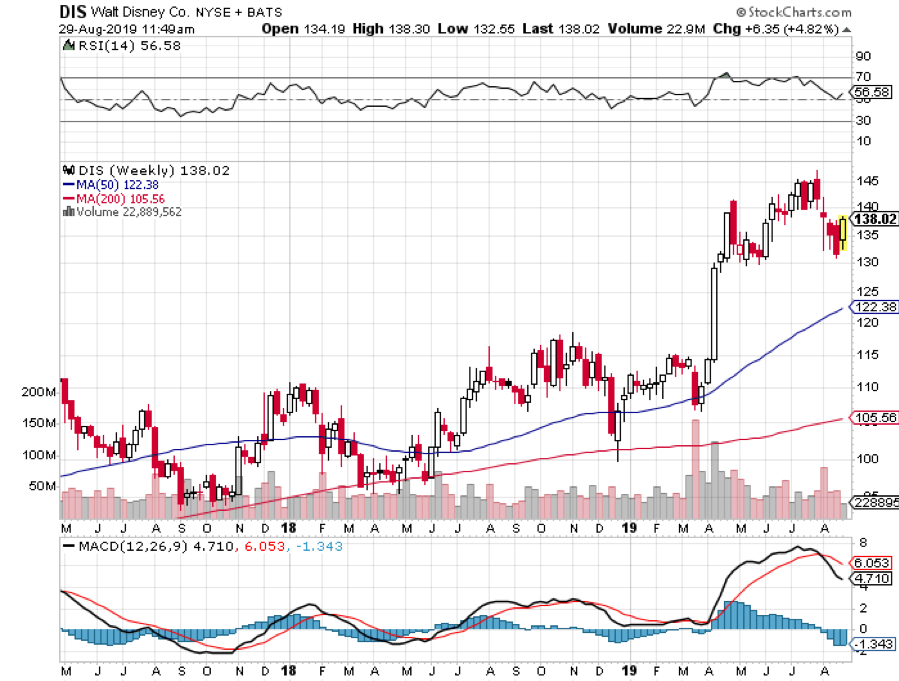This screenshot has height=681, width=899.
Task: Click the NYSE + BATS exchange label
Action: coord(239,12)
